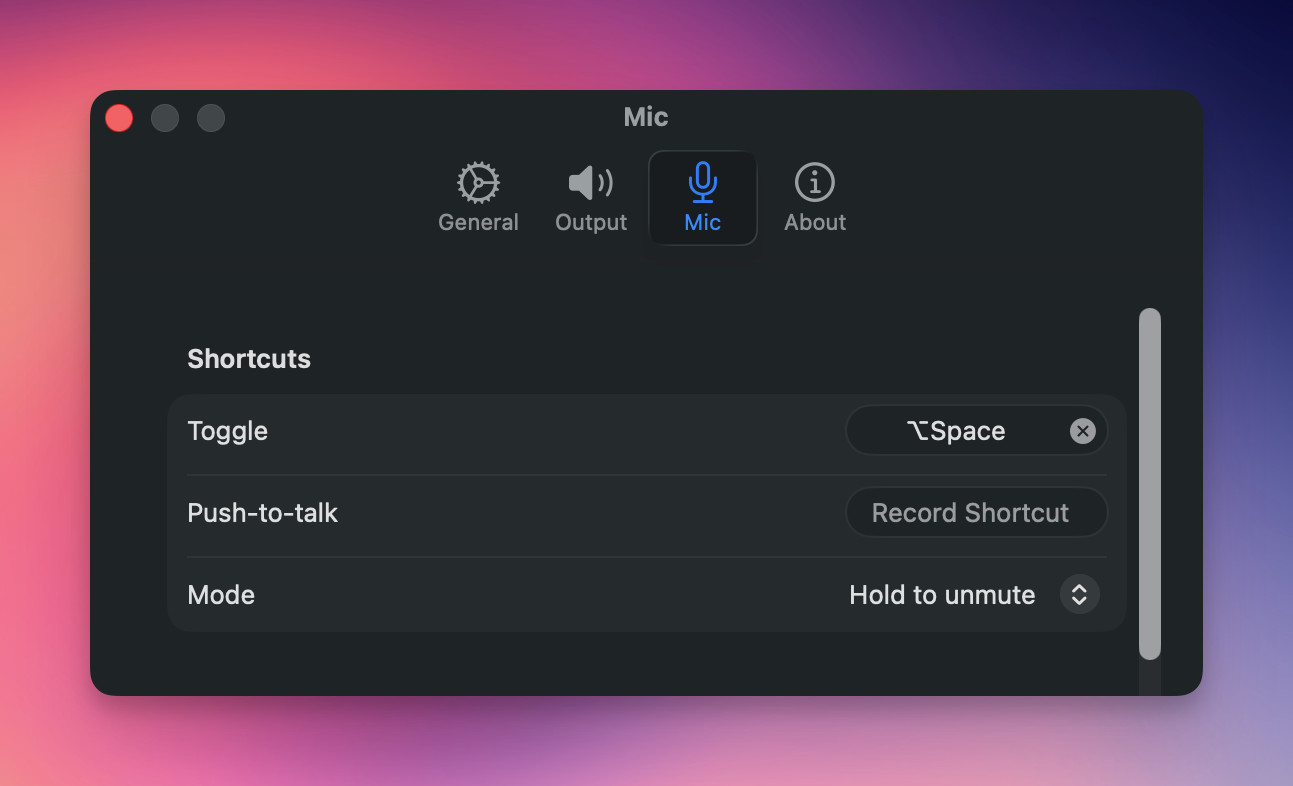Record a Push-to-talk shortcut

976,513
